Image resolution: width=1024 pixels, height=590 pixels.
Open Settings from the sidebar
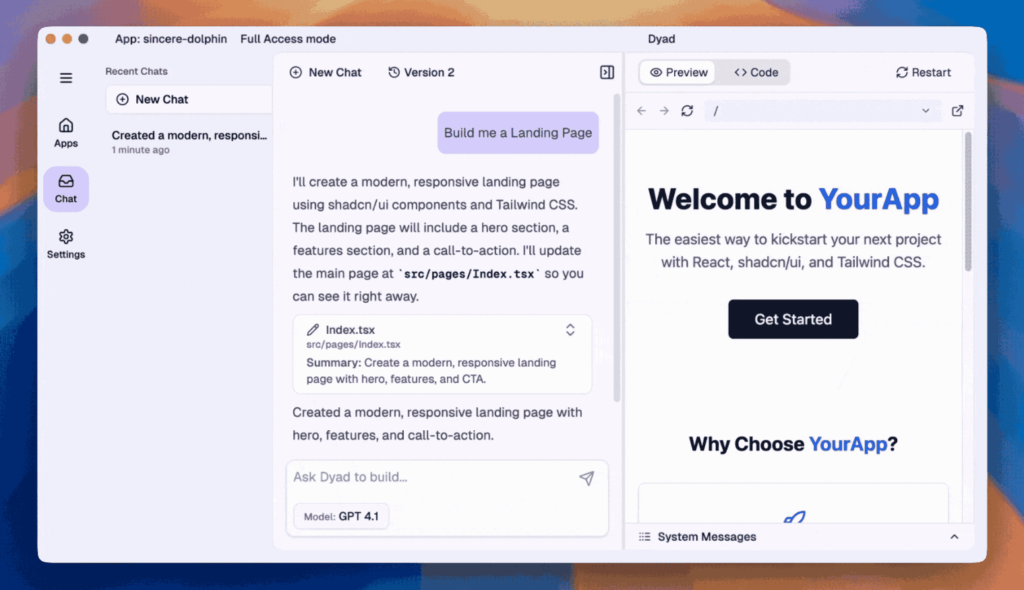point(65,245)
